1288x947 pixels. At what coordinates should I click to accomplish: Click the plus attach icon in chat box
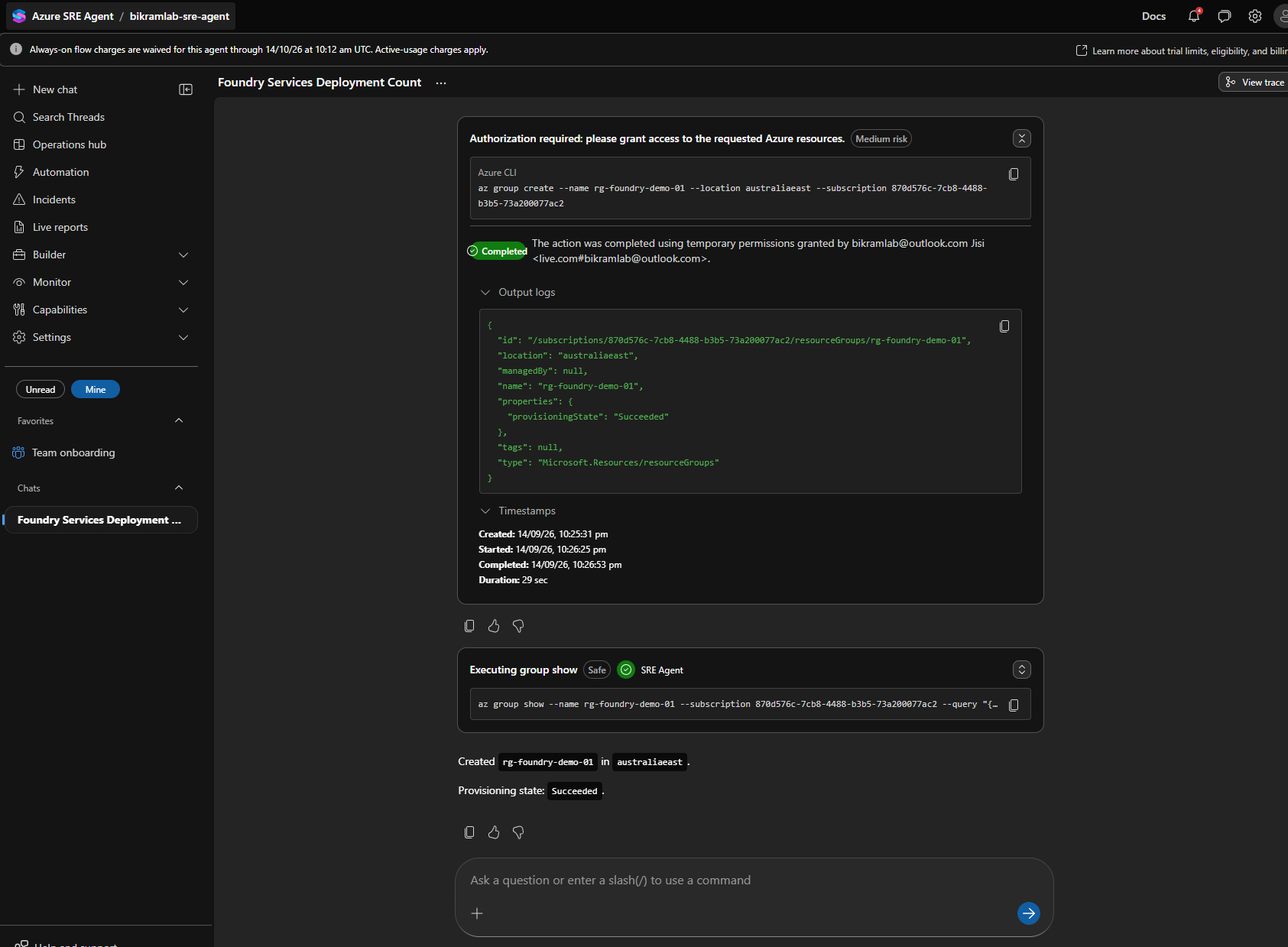tap(477, 913)
